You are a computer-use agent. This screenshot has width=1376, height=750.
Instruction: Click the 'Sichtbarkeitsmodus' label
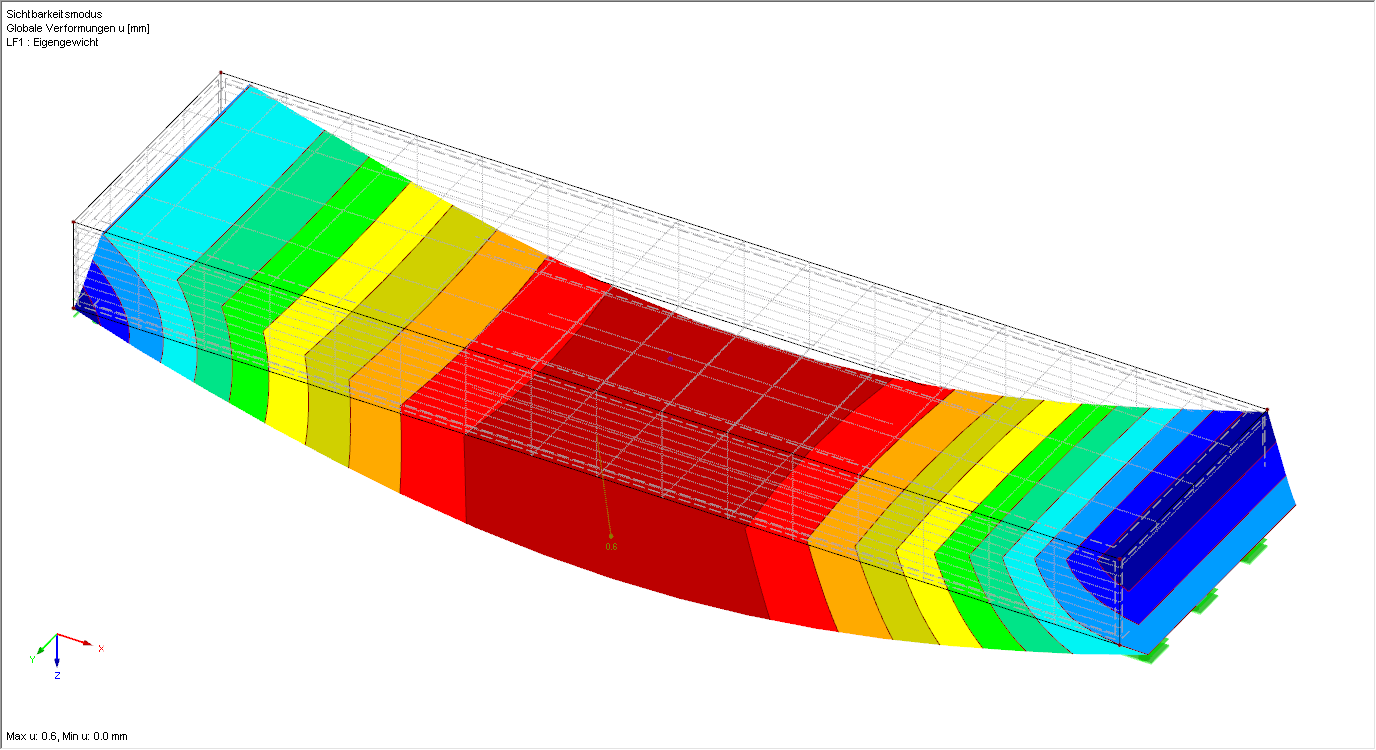[x=54, y=14]
